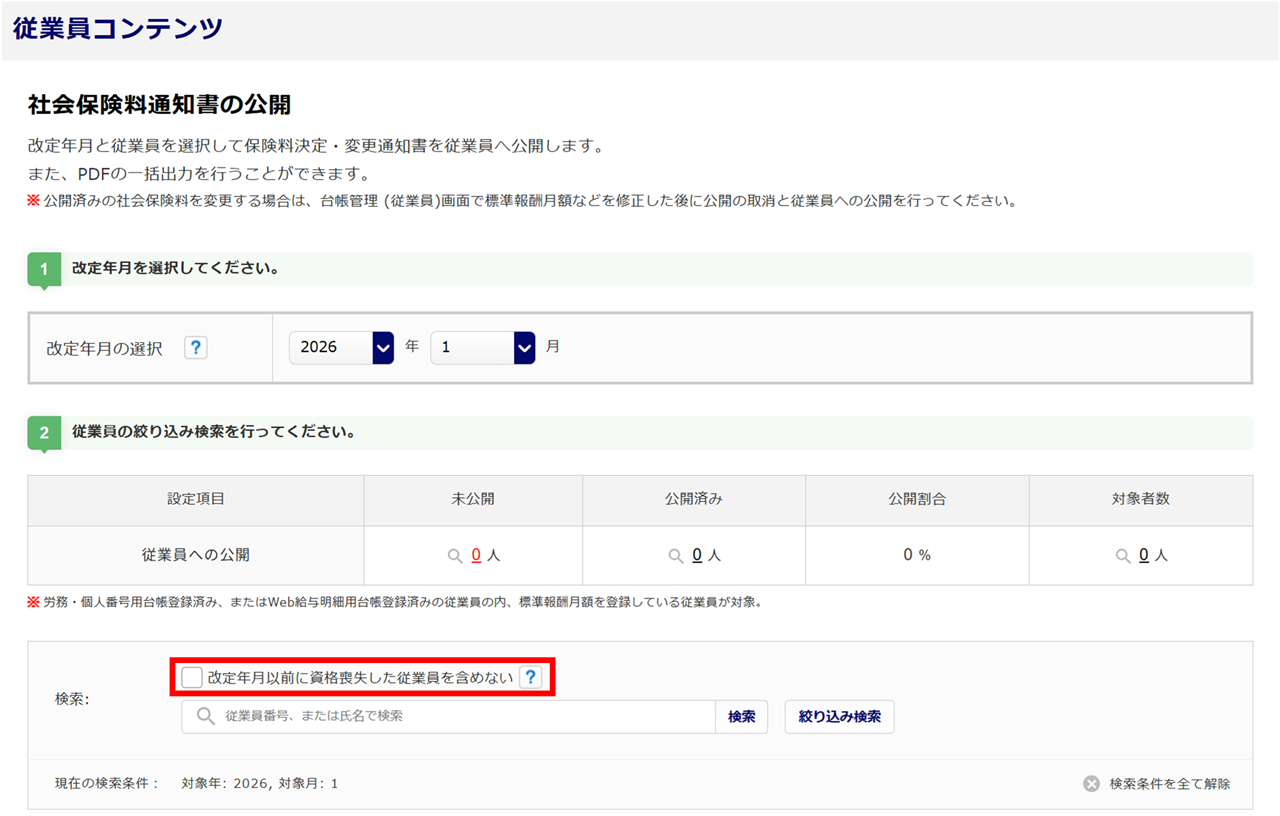Click the 検索: label
Screen dimensions: 1280x816
click(72, 700)
